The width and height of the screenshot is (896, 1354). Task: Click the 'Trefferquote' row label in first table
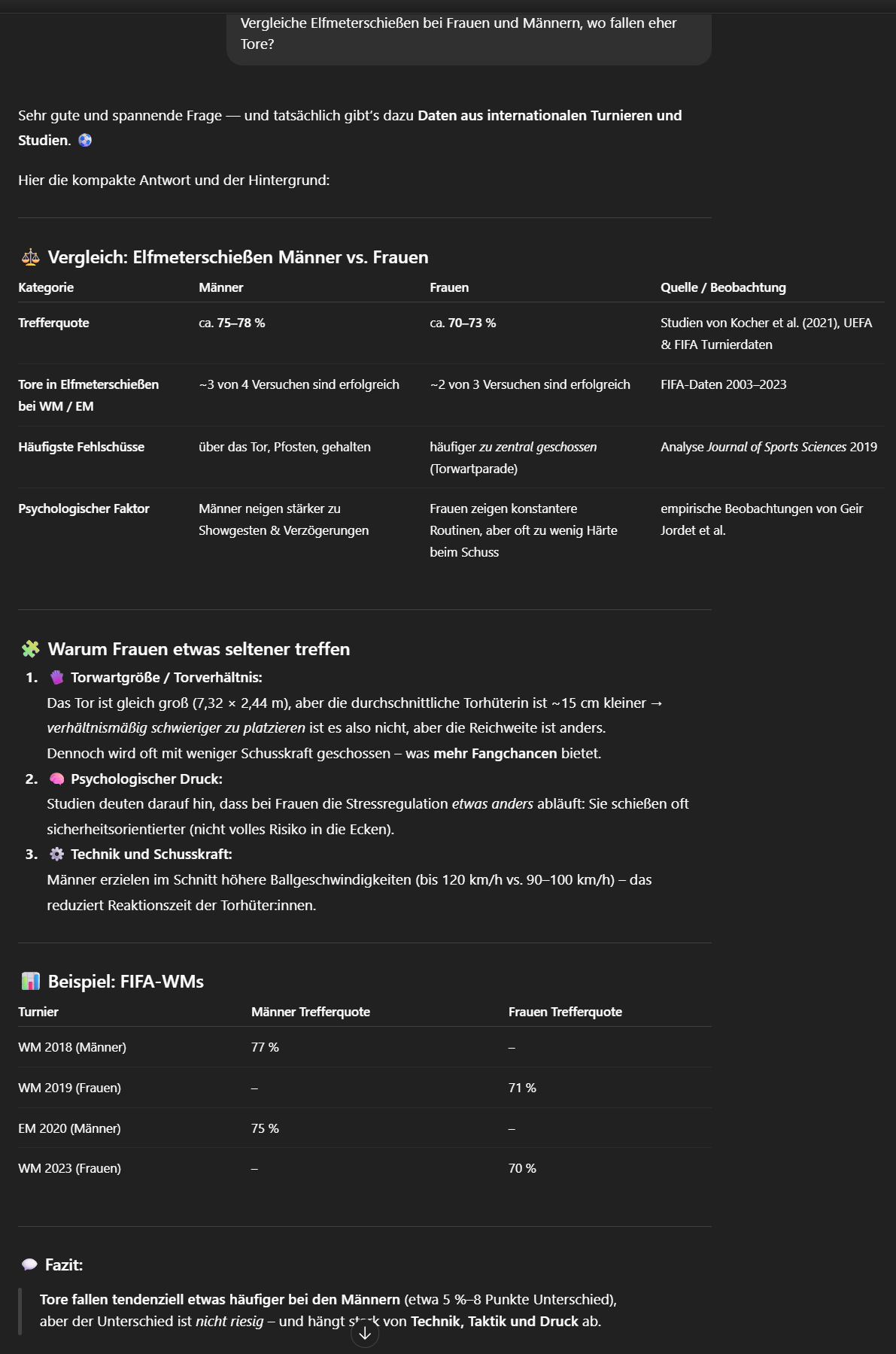pos(53,323)
